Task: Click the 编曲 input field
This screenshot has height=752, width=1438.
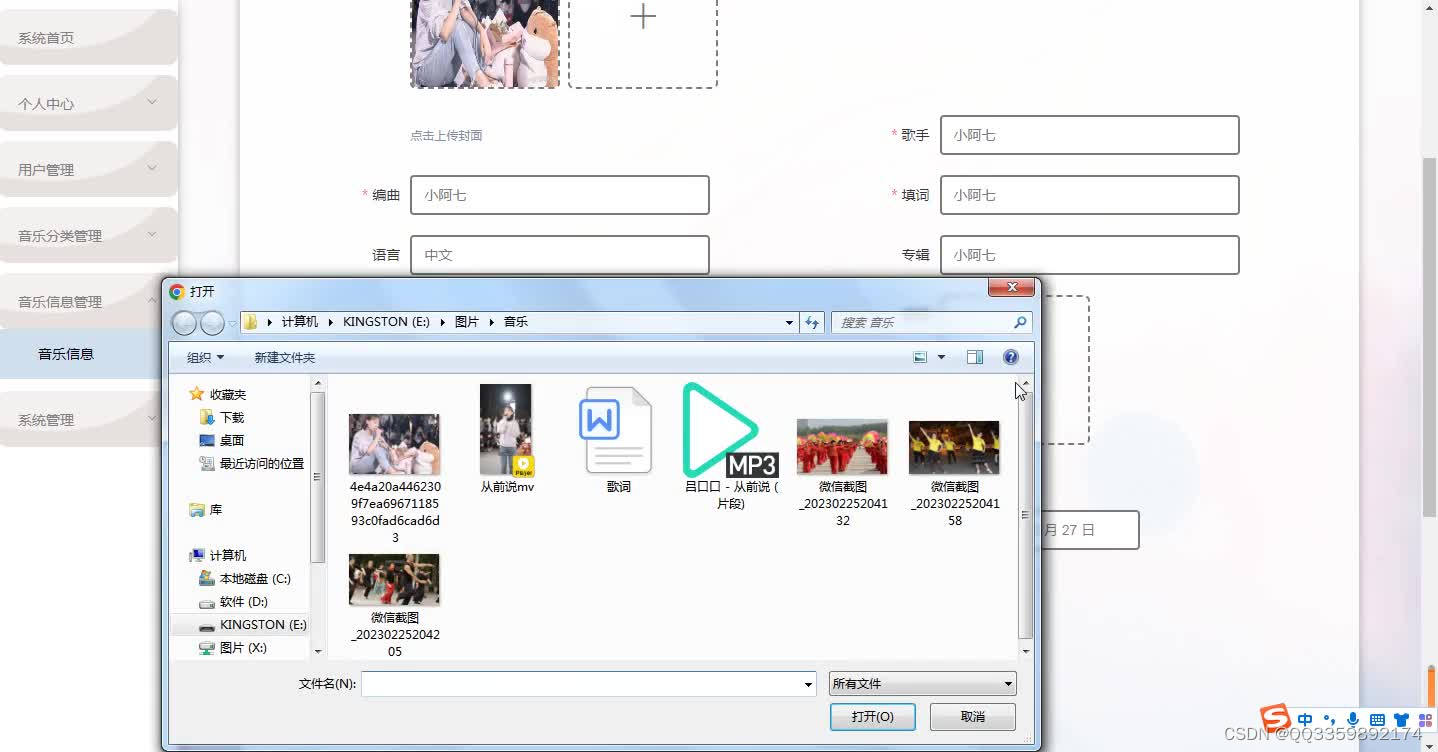Action: (559, 195)
